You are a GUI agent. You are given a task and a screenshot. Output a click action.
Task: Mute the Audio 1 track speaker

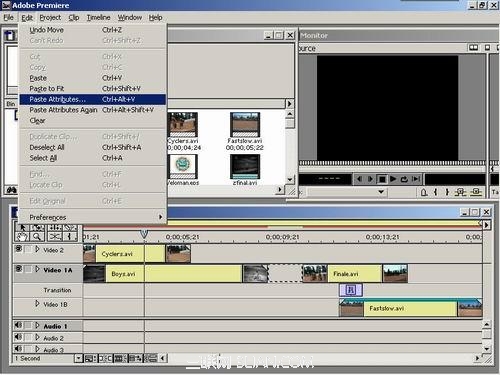(x=18, y=325)
